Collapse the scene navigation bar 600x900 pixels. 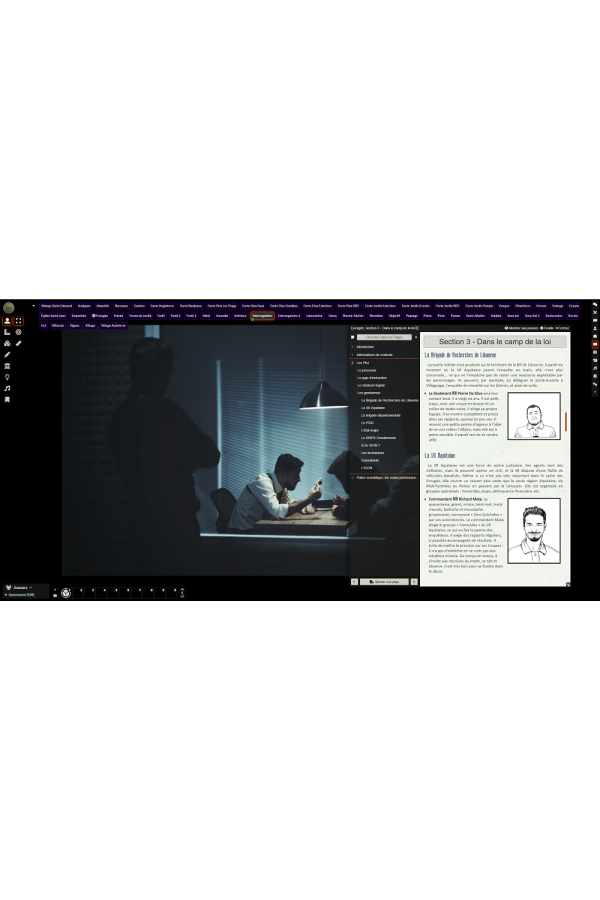pos(33,306)
